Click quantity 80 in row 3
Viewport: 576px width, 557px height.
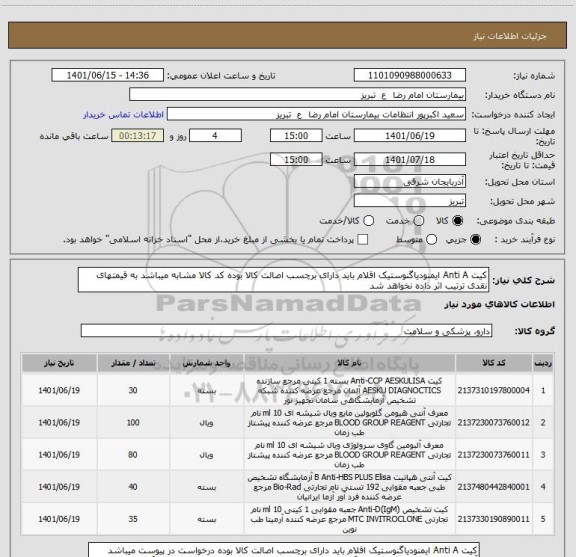point(133,455)
